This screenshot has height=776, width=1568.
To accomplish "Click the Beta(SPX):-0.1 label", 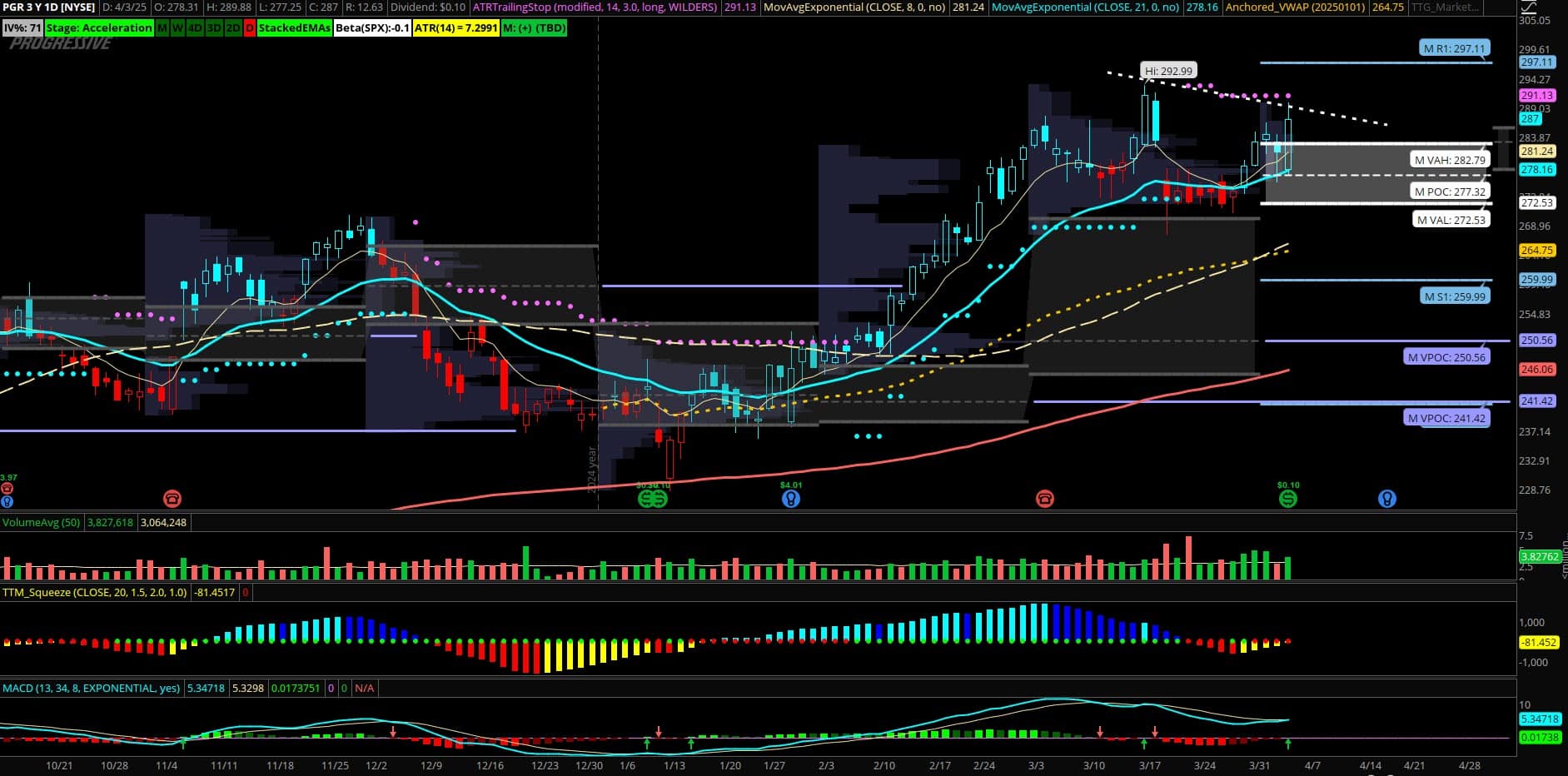I will point(372,27).
